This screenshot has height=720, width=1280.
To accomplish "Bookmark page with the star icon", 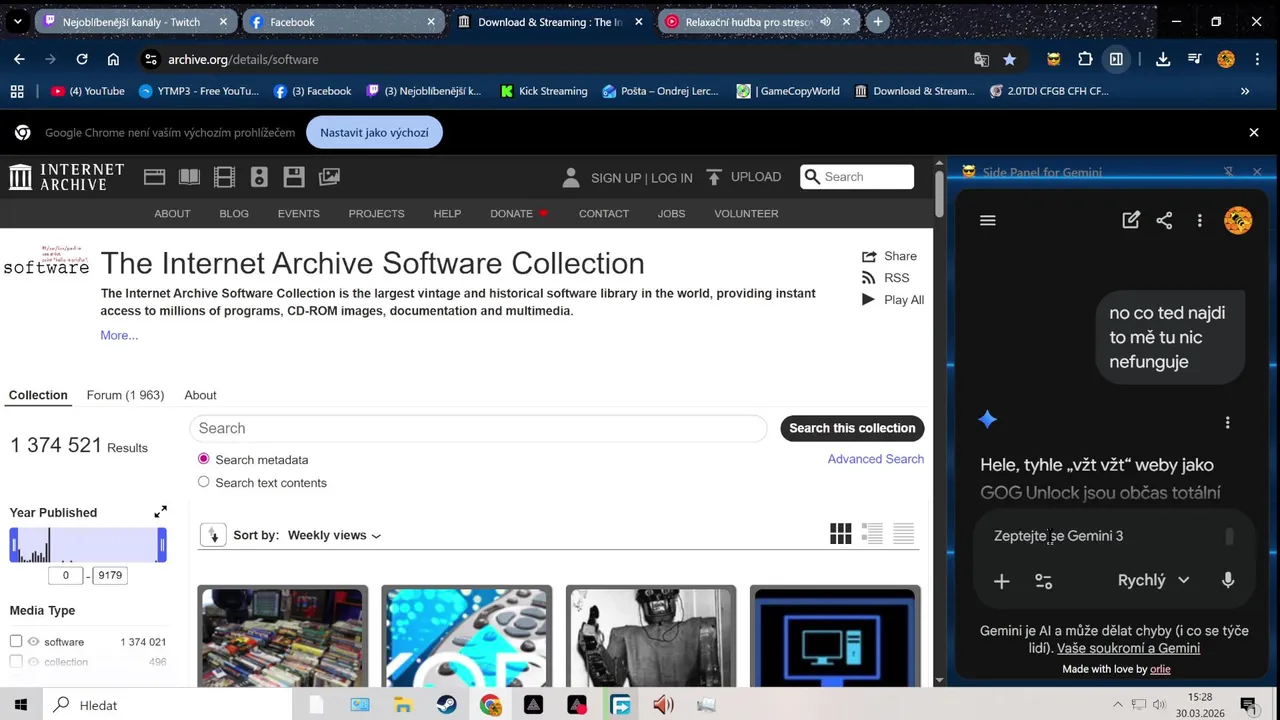I will pyautogui.click(x=1010, y=59).
